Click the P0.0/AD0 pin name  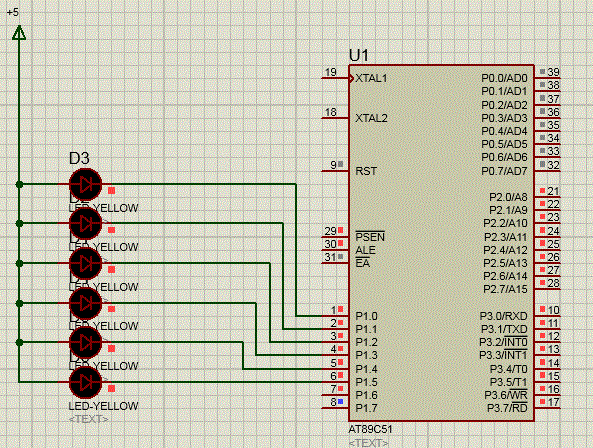pyautogui.click(x=504, y=78)
